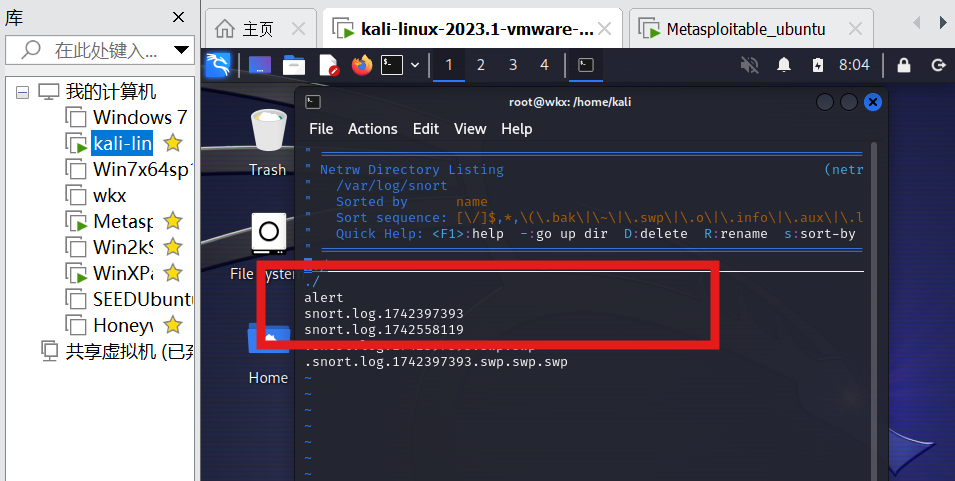Toggle favorite star for Metasploitable
Screen dimensions: 955x481
click(173, 220)
